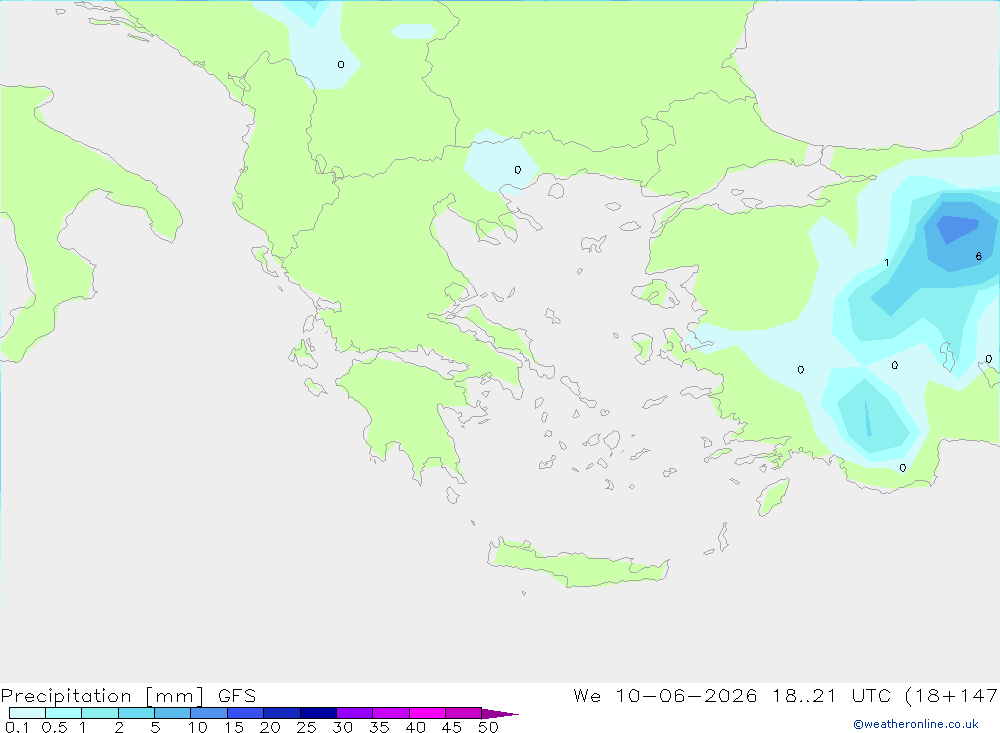The height and width of the screenshot is (733, 1000).
Task: Click legend tick label "2"
Action: (119, 727)
